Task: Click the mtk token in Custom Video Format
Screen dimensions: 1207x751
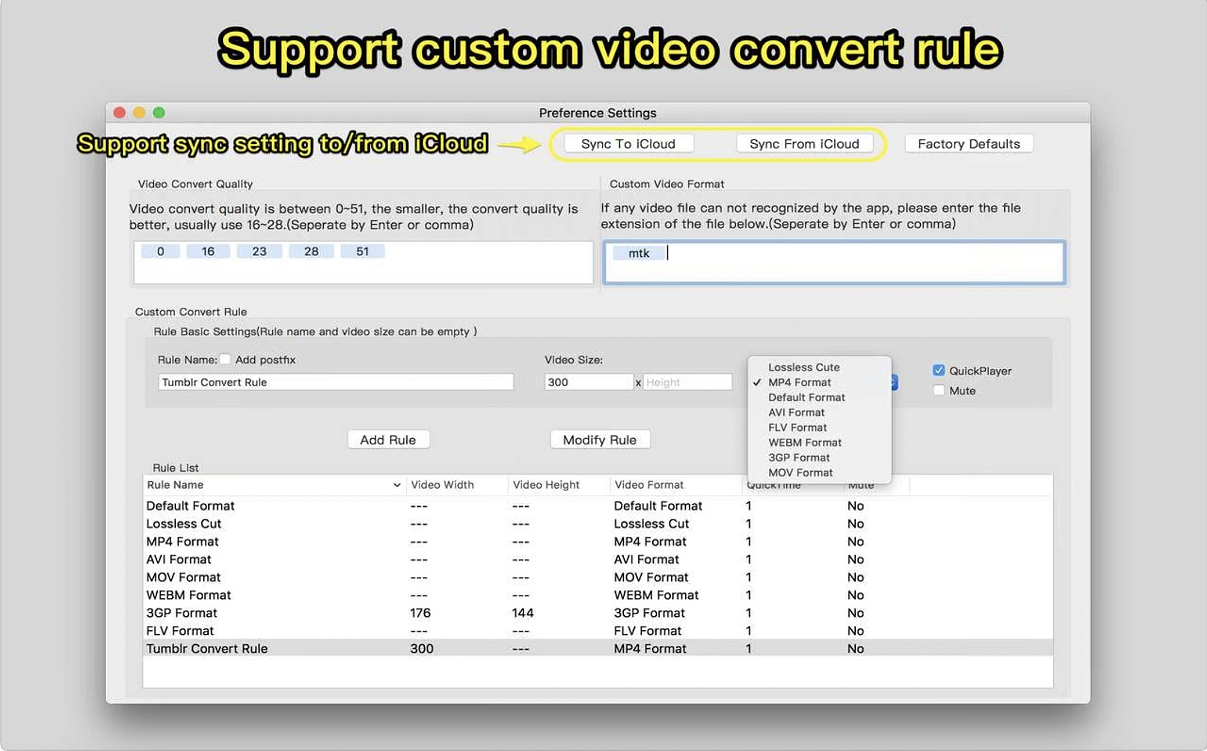Action: pyautogui.click(x=639, y=254)
